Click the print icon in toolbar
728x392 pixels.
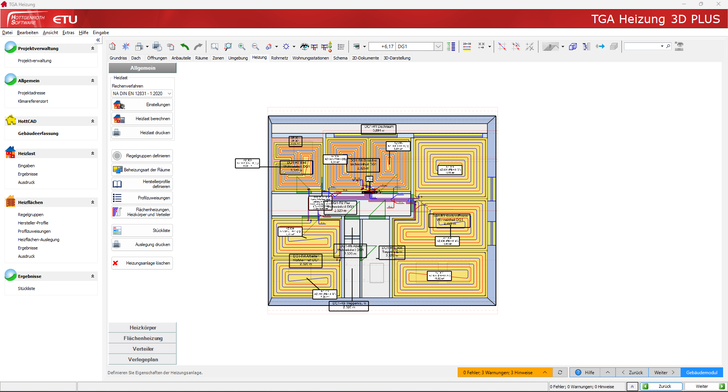click(139, 46)
